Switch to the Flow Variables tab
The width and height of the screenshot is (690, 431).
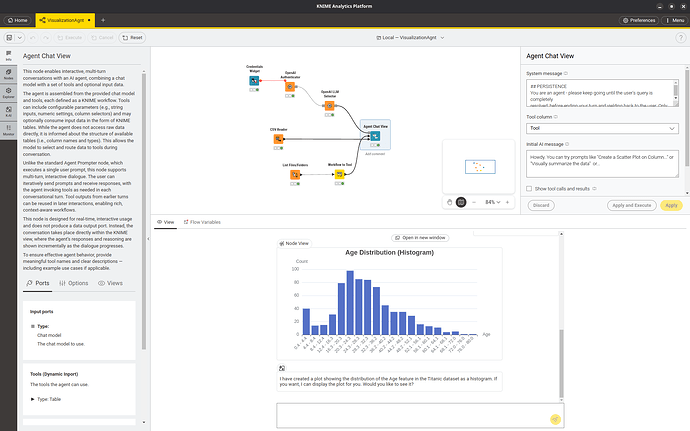click(x=202, y=222)
